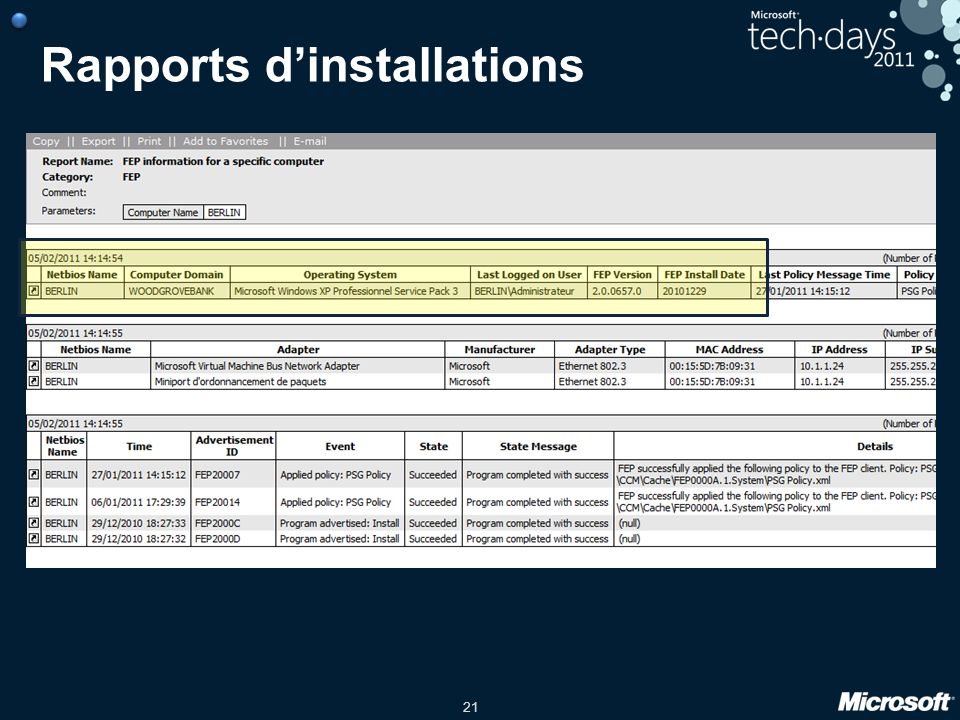Select the timestamp 05/02/2011 14:14:54
Screen dimensions: 960x720
coord(75,258)
